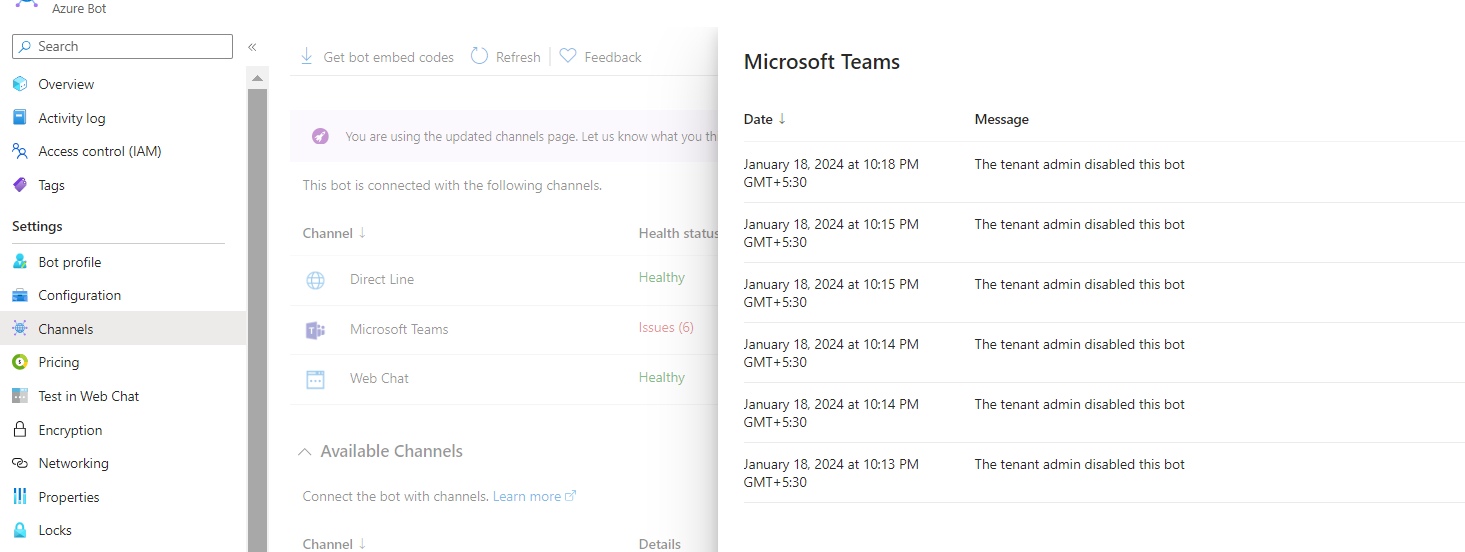Image resolution: width=1465 pixels, height=552 pixels.
Task: Click the green Pricing icon
Action: [x=20, y=362]
